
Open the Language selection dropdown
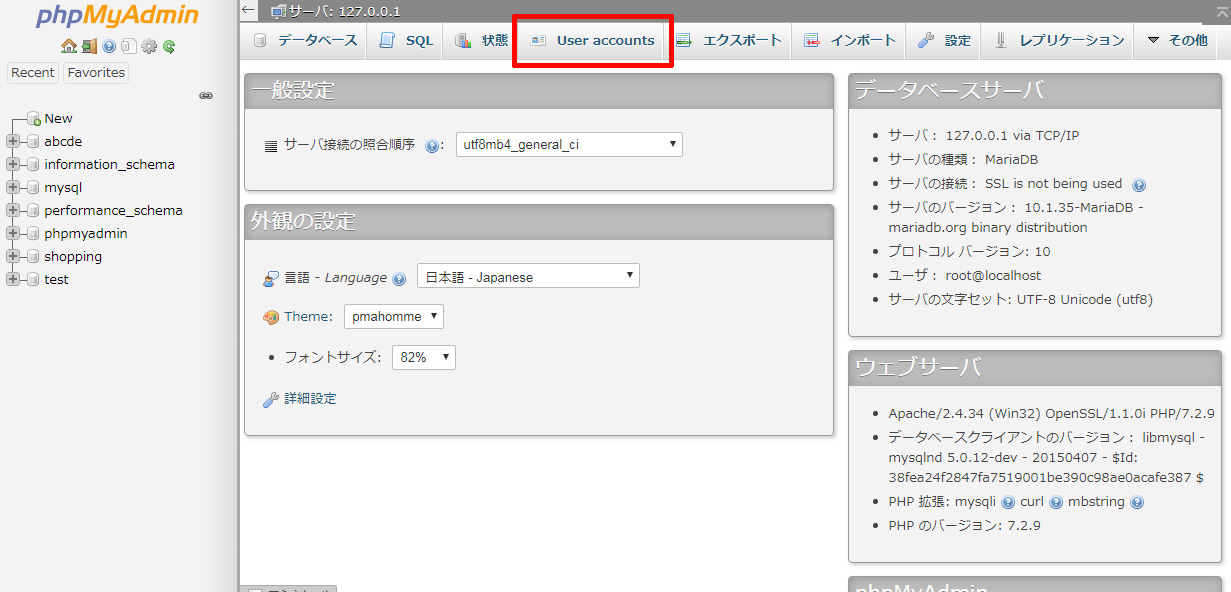(x=528, y=277)
